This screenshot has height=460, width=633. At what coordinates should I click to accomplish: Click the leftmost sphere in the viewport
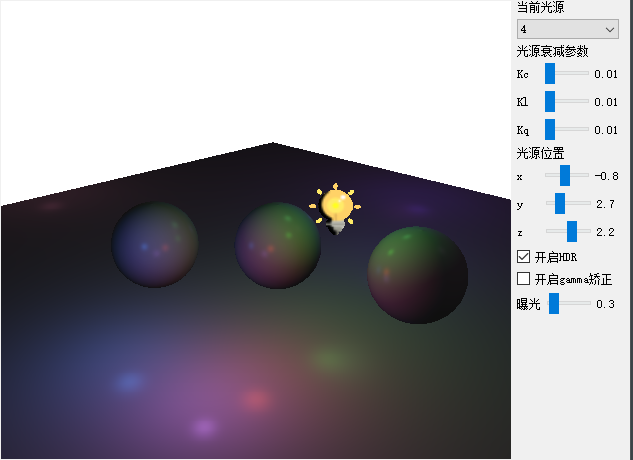(155, 245)
